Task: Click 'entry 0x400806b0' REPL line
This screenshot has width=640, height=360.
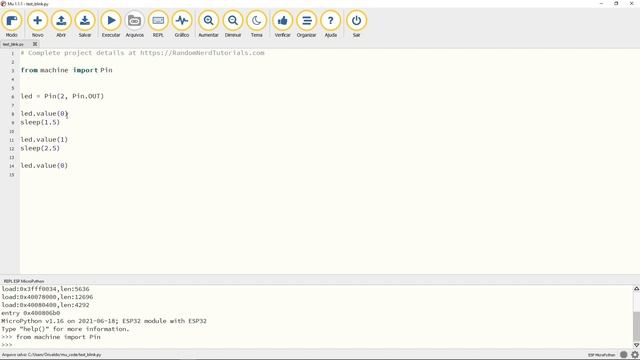Action: tap(31, 313)
